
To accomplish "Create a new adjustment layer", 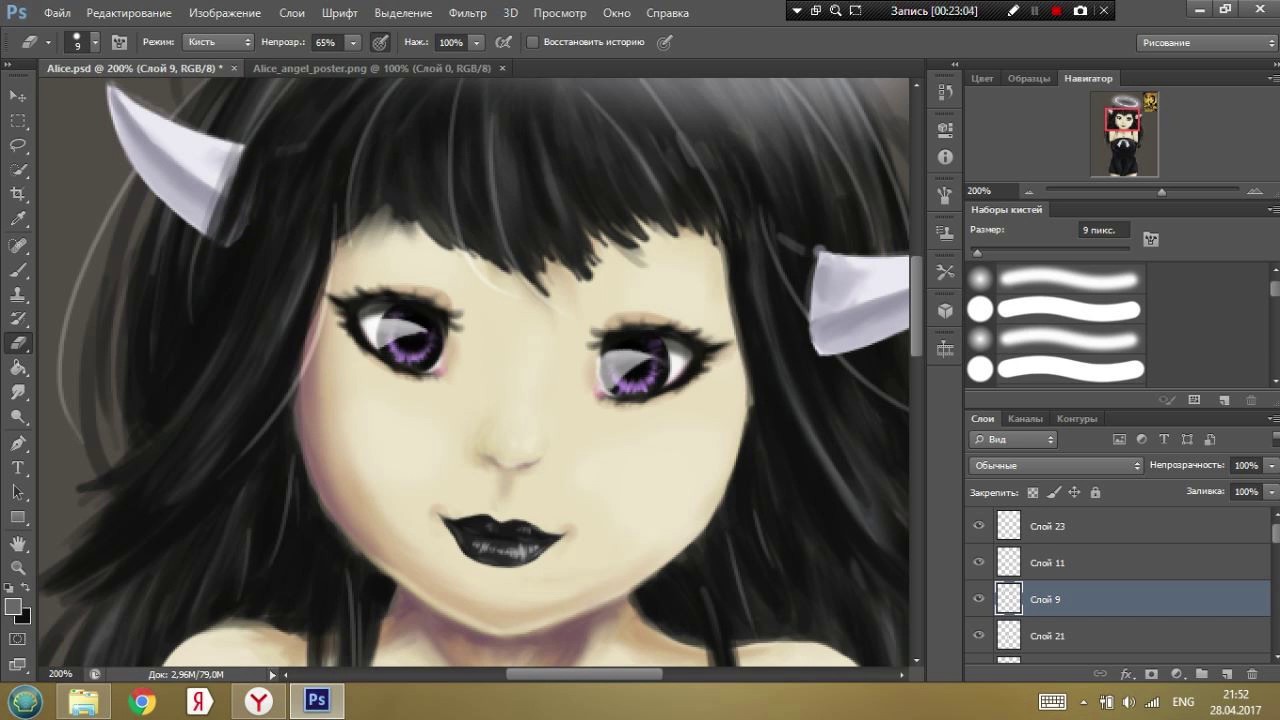I will [1176, 675].
